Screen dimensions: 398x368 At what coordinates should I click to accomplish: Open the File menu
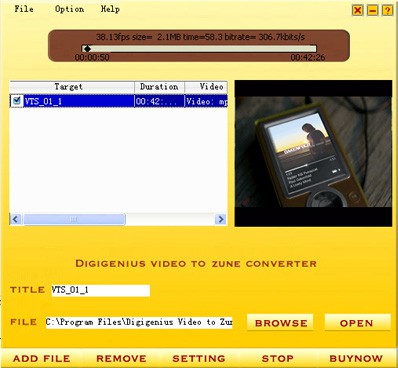[x=24, y=9]
